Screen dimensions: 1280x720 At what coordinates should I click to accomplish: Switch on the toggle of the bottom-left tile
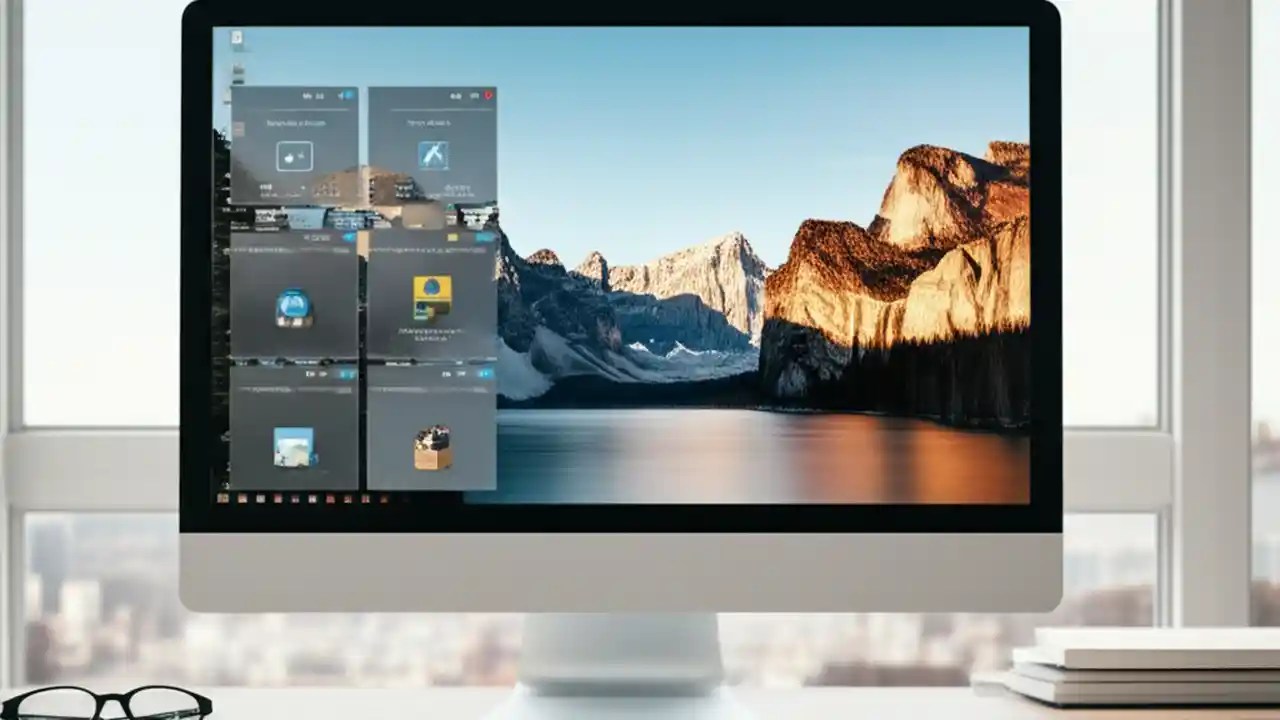pyautogui.click(x=347, y=374)
